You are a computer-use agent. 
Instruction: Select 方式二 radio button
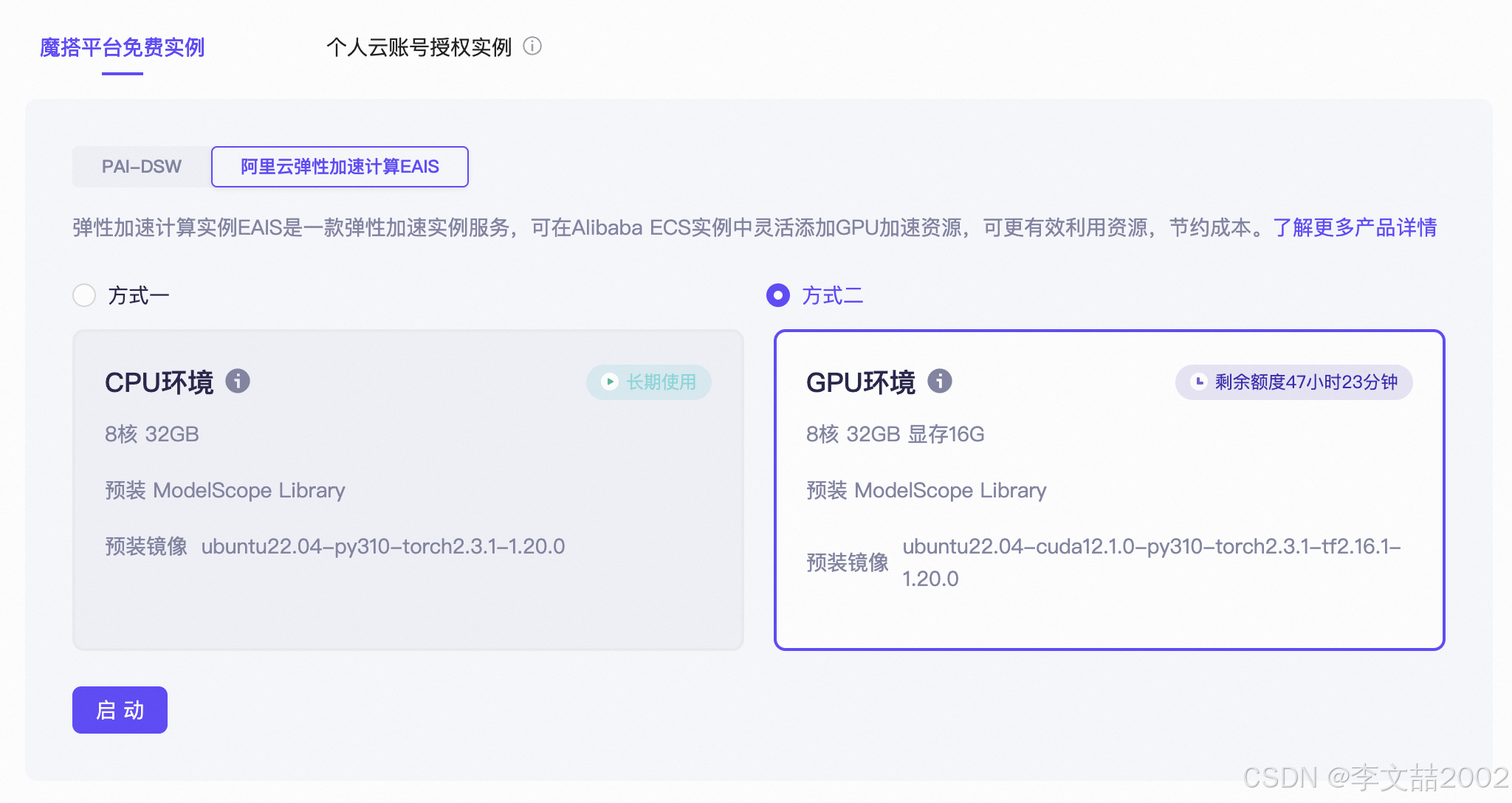point(778,295)
